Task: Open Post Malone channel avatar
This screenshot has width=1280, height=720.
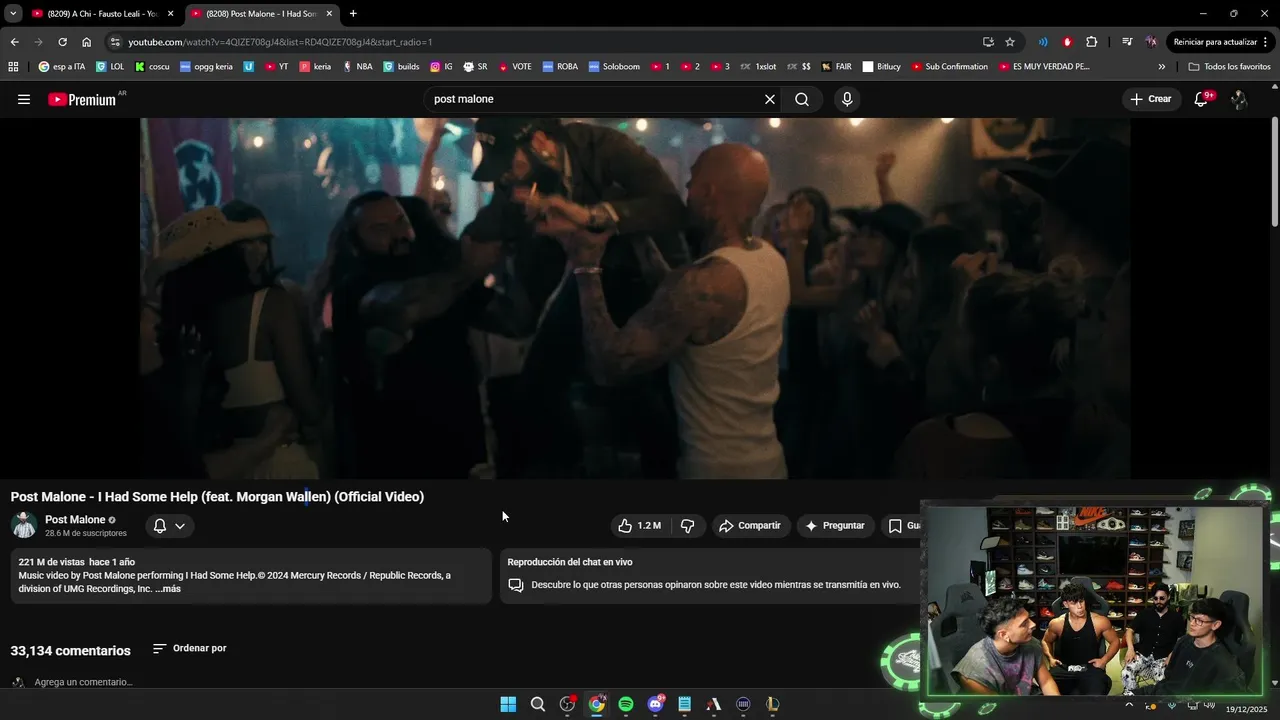Action: (24, 525)
